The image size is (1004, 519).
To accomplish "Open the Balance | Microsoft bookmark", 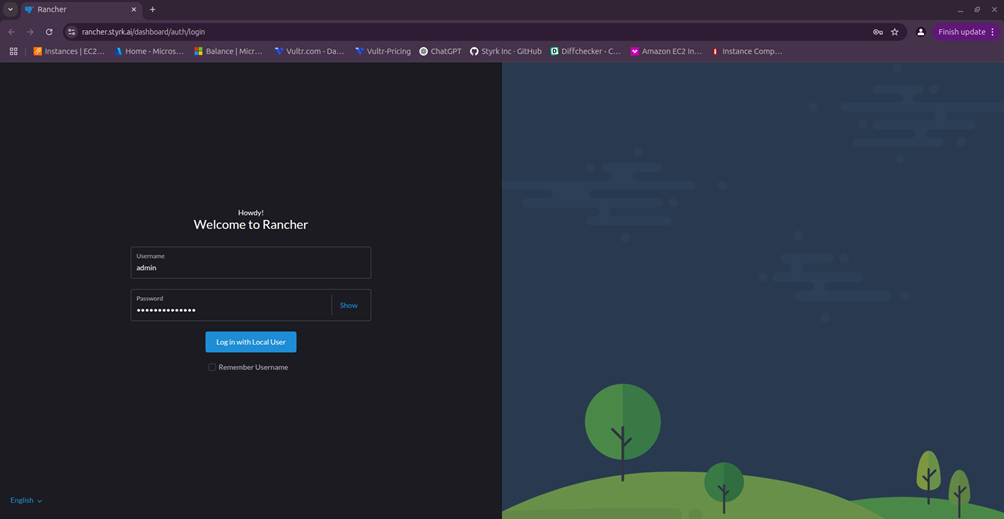I will click(229, 51).
